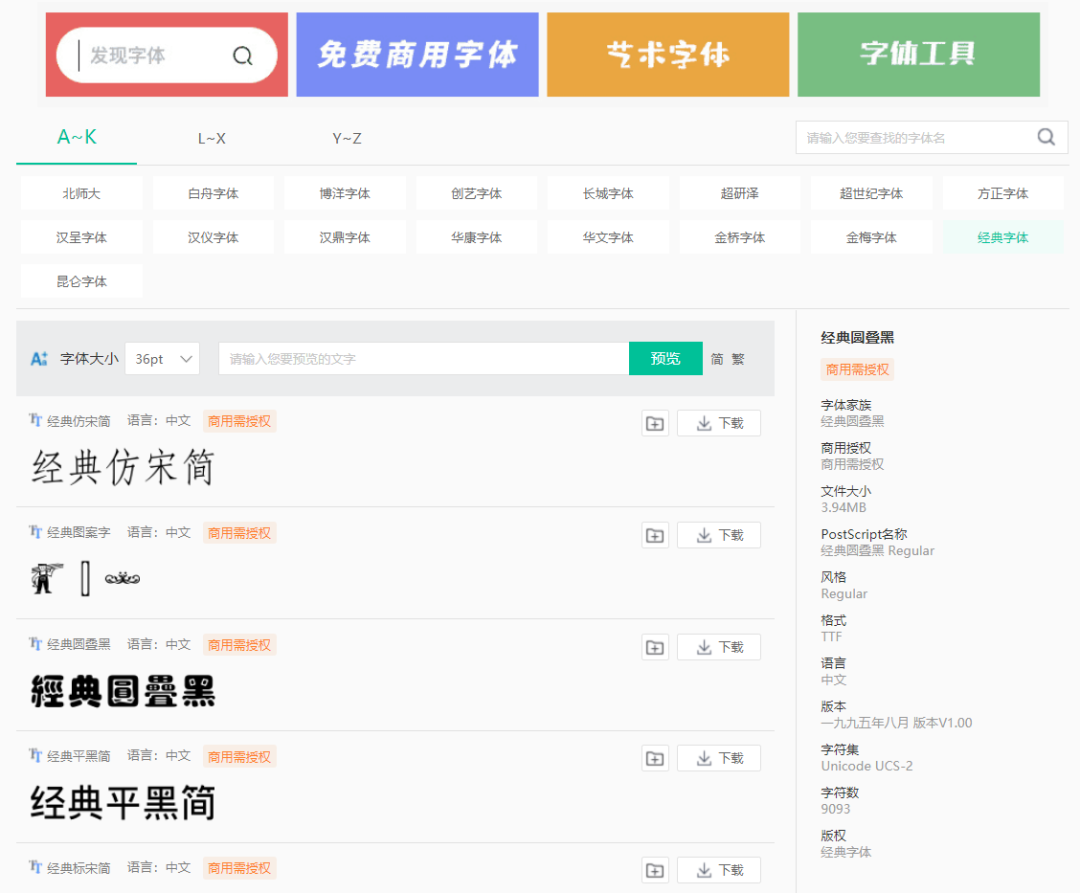Click the magnifier icon in 发现字体 search
Viewport: 1080px width, 893px height.
[242, 55]
